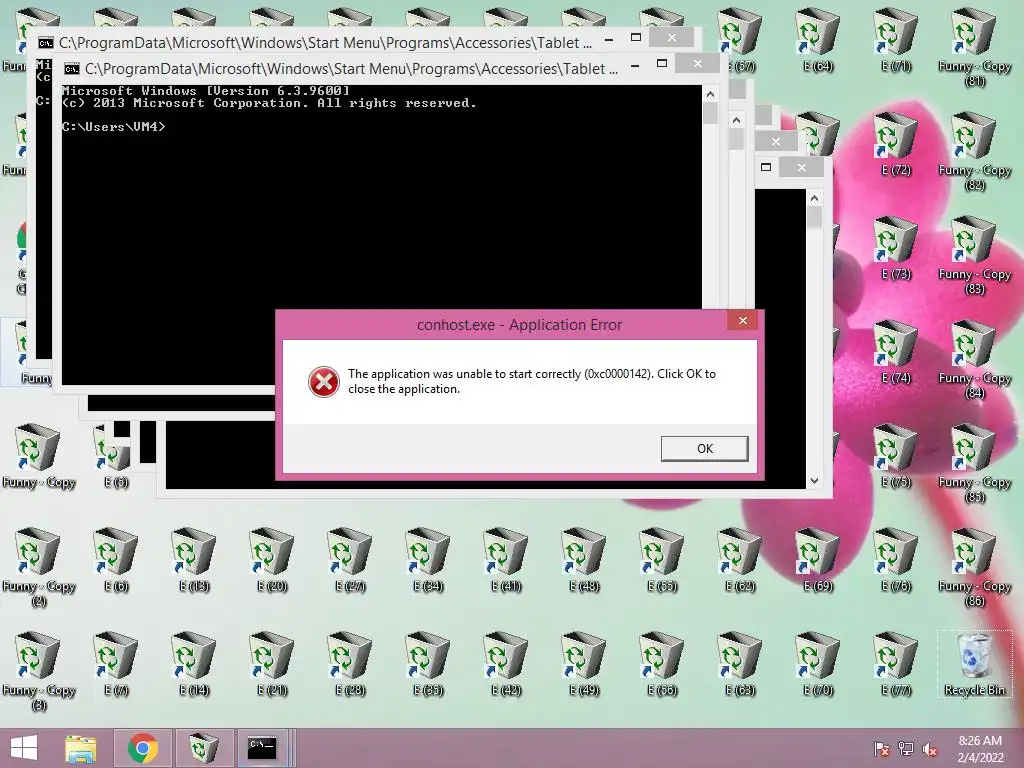The width and height of the screenshot is (1024, 768).
Task: Select the E (74) desktop shortcut
Action: [896, 352]
